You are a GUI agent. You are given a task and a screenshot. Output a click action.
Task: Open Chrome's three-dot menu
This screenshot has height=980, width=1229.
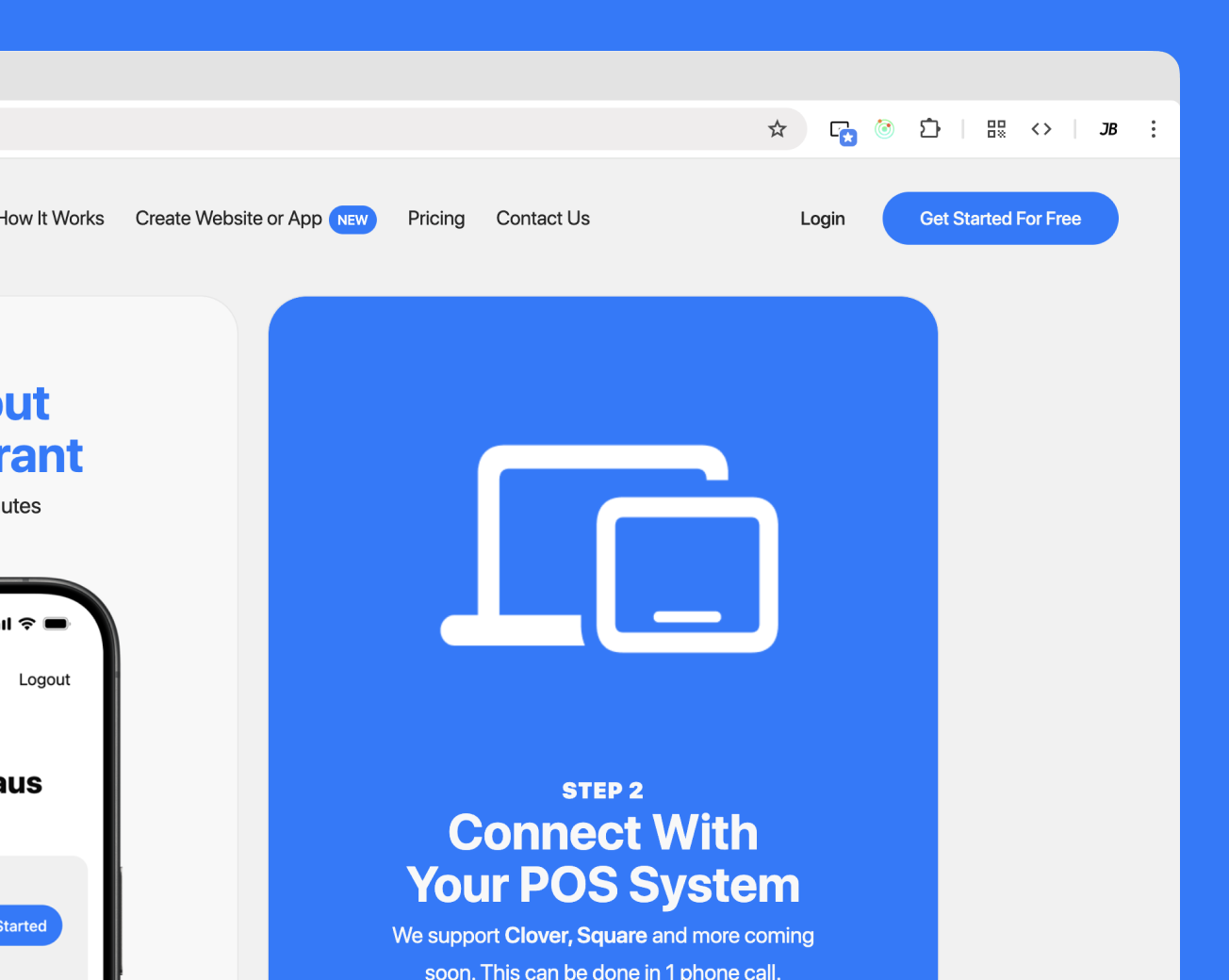coord(1154,129)
